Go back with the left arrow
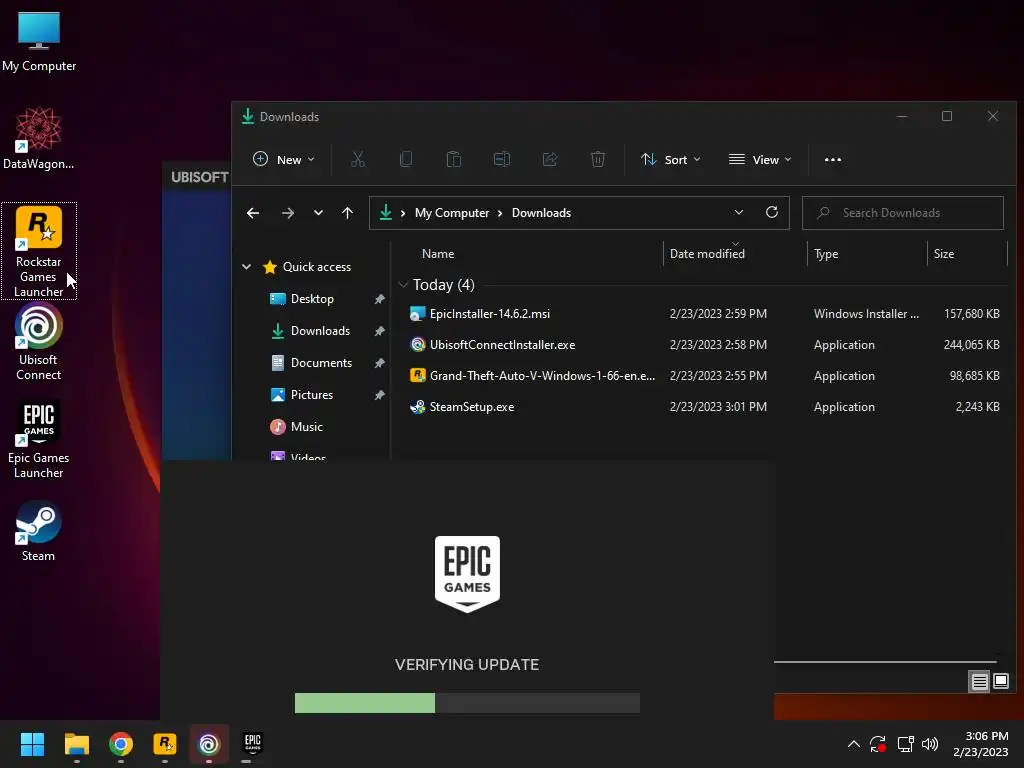 253,213
